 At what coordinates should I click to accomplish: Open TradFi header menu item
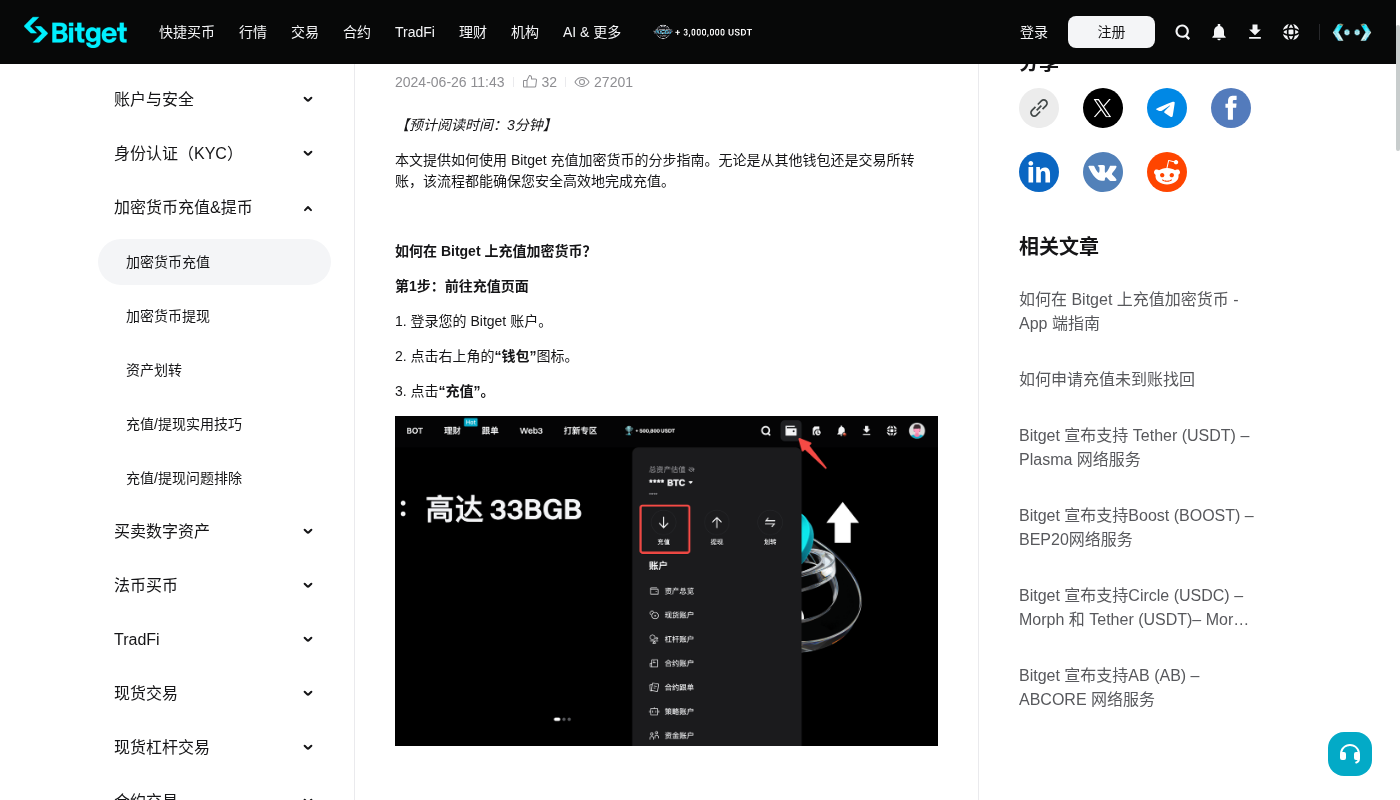(415, 32)
